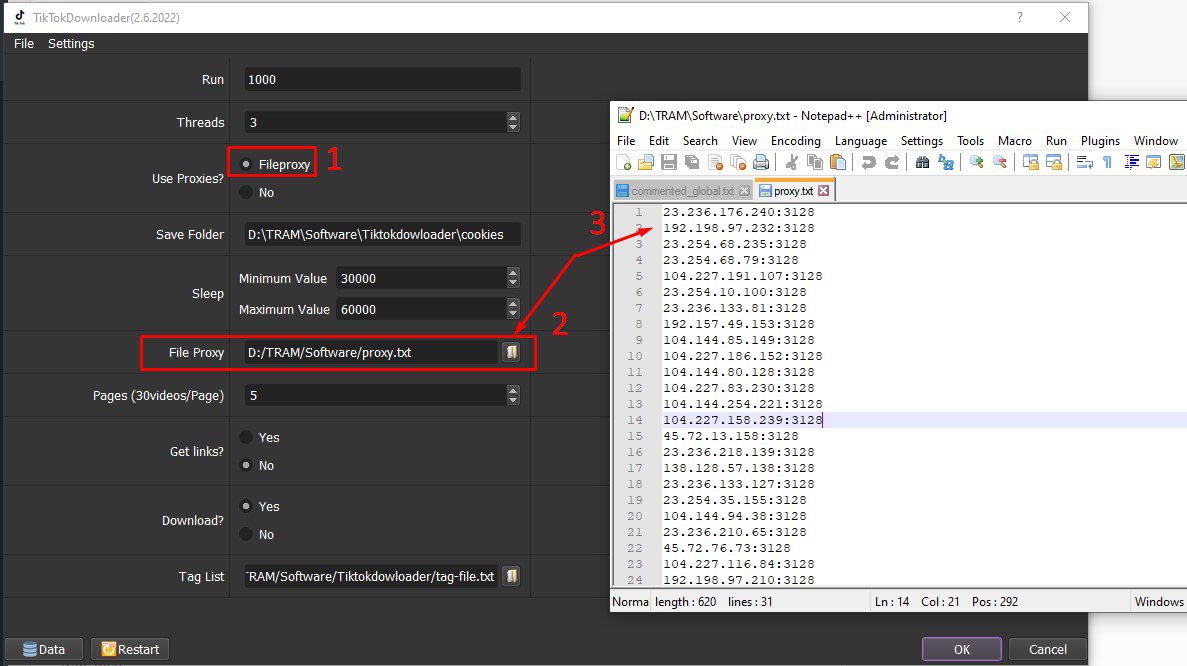
Task: Click Close document icon in Notepad++ toolbar
Action: click(715, 163)
